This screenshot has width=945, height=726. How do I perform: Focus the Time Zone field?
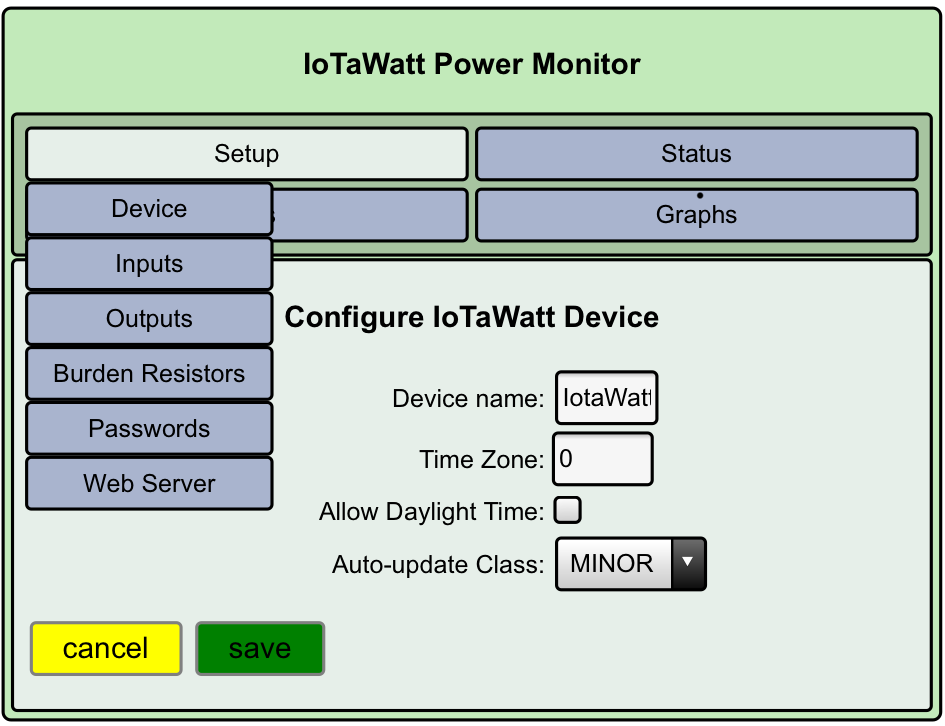pos(603,458)
